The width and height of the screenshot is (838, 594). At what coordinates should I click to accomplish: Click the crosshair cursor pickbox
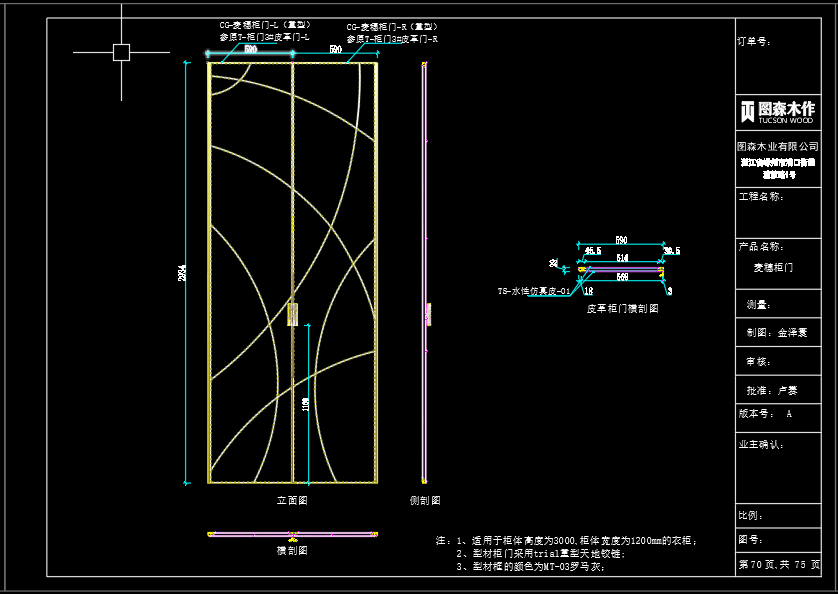click(x=121, y=52)
